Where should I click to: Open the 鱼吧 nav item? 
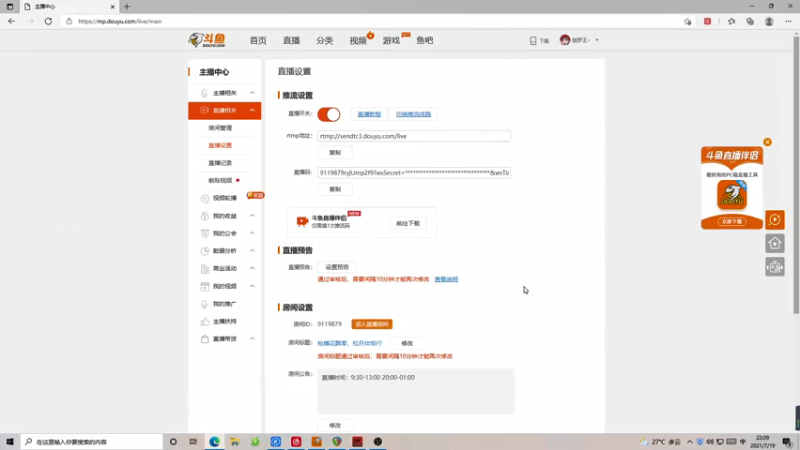[424, 40]
